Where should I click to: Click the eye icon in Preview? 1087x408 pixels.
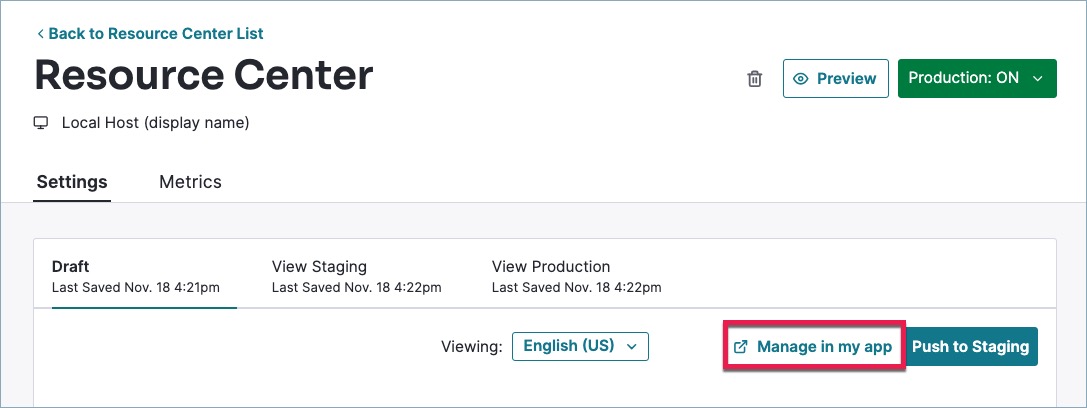[x=801, y=79]
